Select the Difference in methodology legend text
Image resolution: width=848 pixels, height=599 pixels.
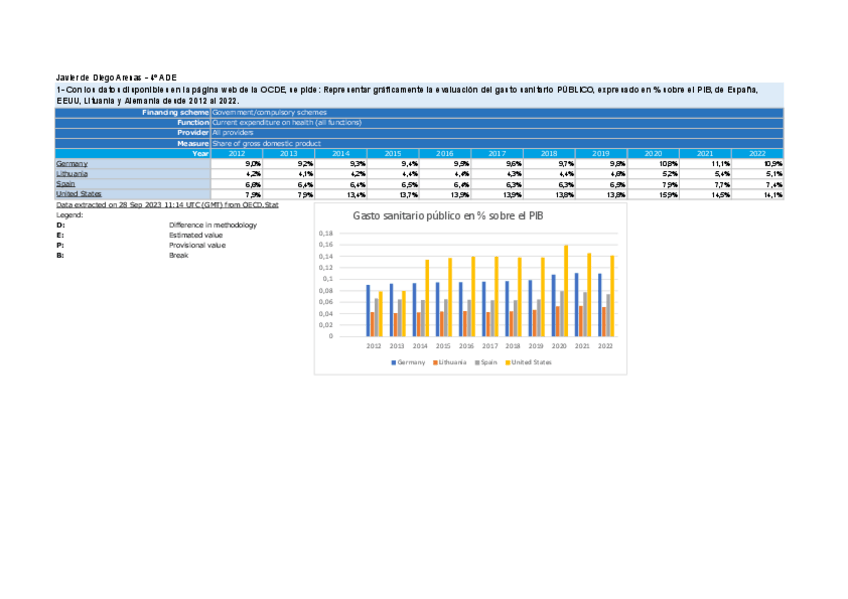point(212,225)
